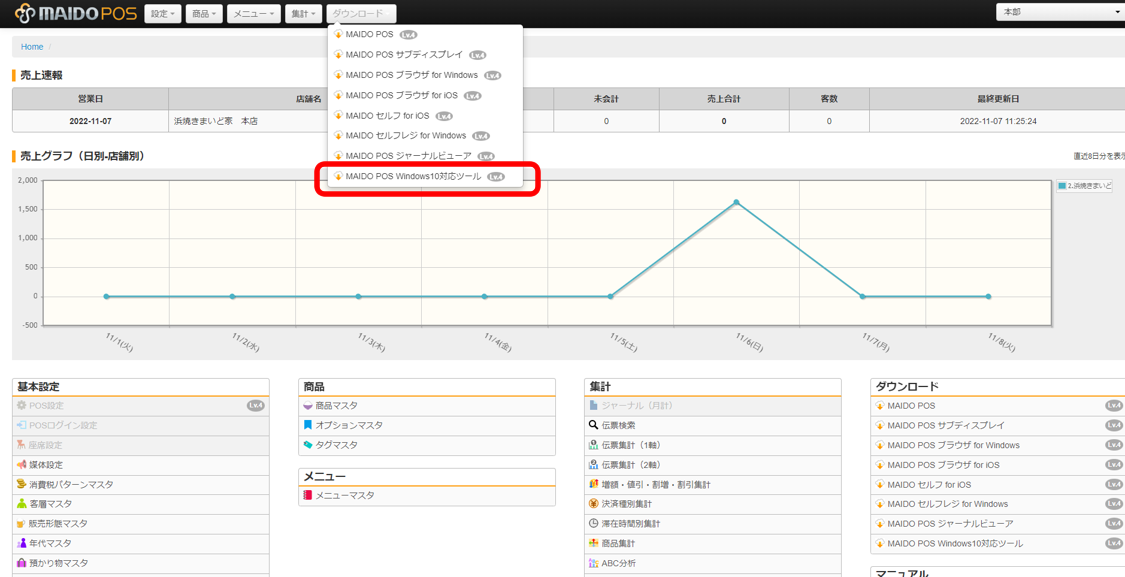Click download icon beside ブラウザ for iOS in ダウンロード panel
This screenshot has width=1125, height=577.
click(x=880, y=465)
